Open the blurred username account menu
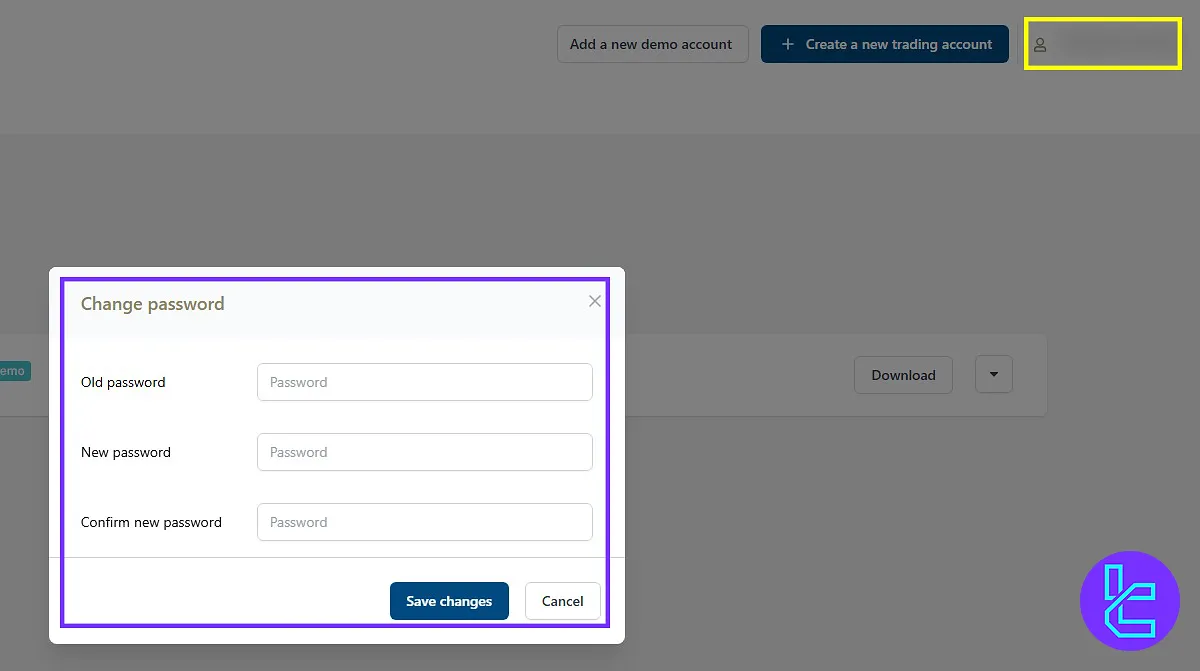This screenshot has height=671, width=1200. coord(1112,43)
